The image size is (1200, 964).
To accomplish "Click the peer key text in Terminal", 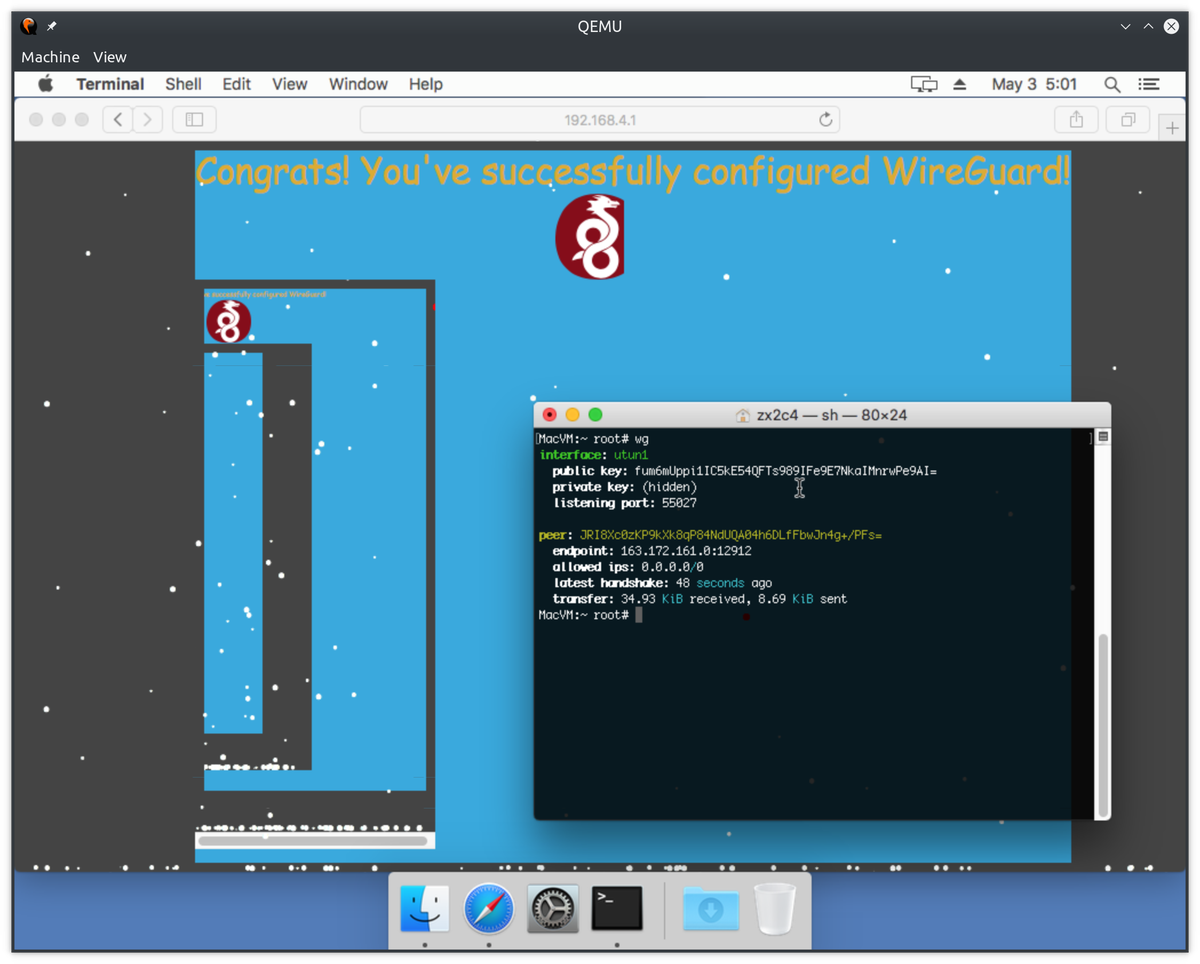I will [x=731, y=535].
